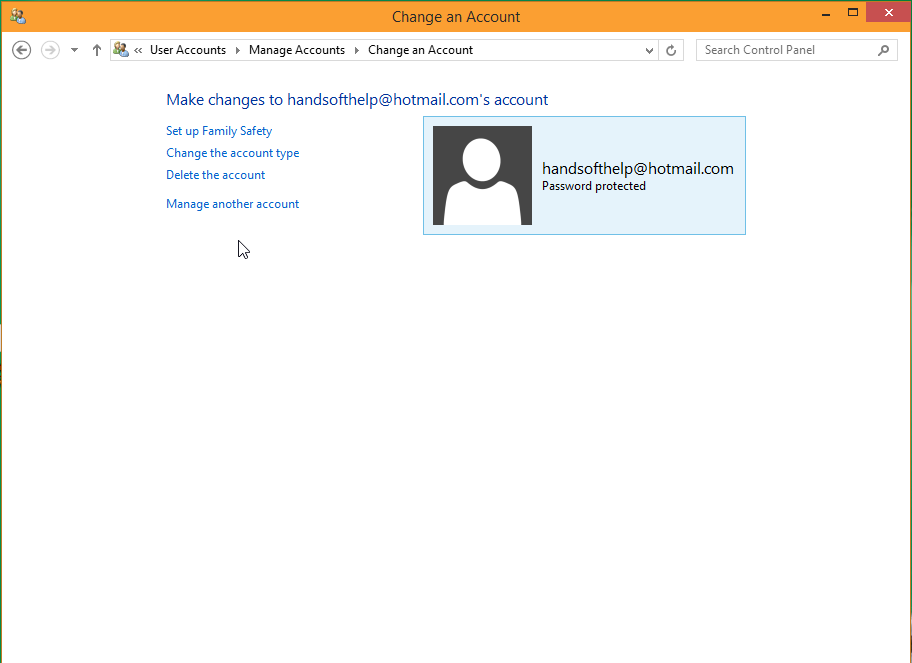912x663 pixels.
Task: Click the Make changes heading text
Action: click(357, 100)
